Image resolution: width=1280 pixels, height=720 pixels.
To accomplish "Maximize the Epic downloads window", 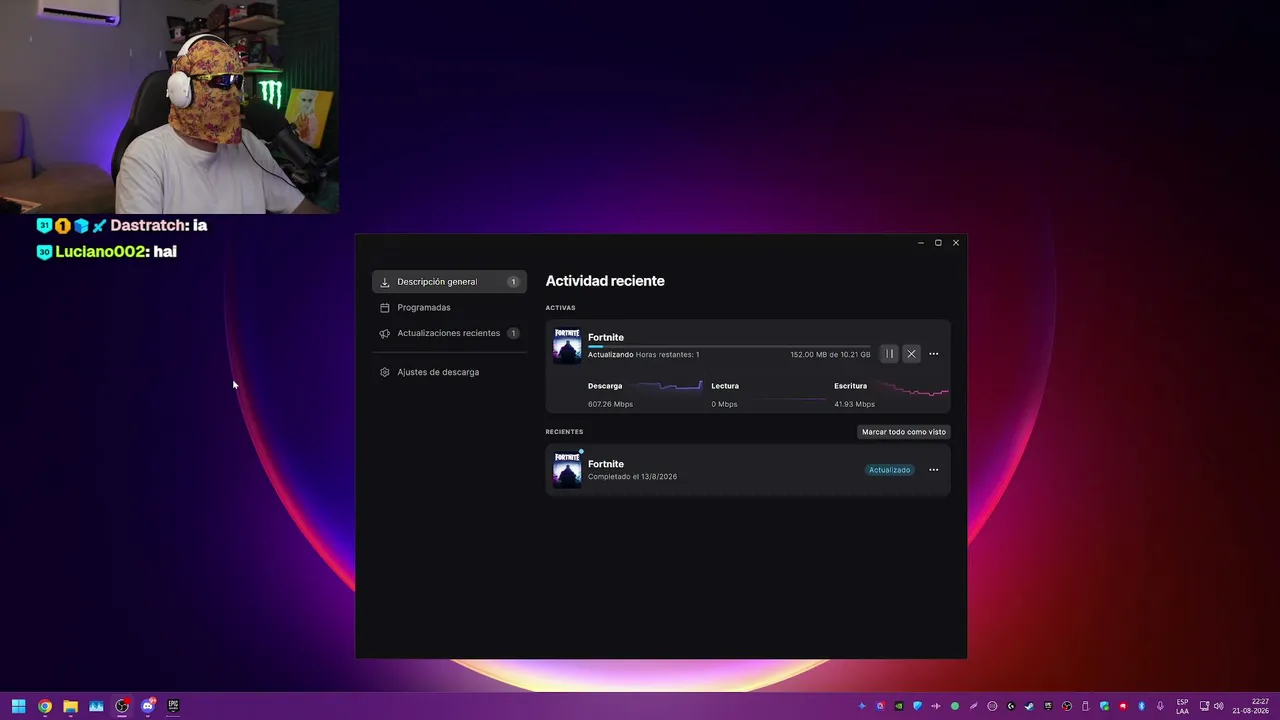I will point(938,243).
